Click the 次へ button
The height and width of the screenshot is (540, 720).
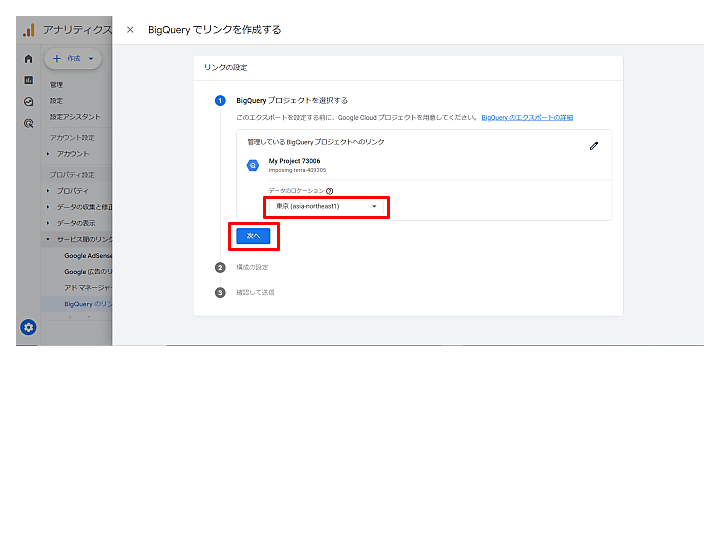coord(253,236)
